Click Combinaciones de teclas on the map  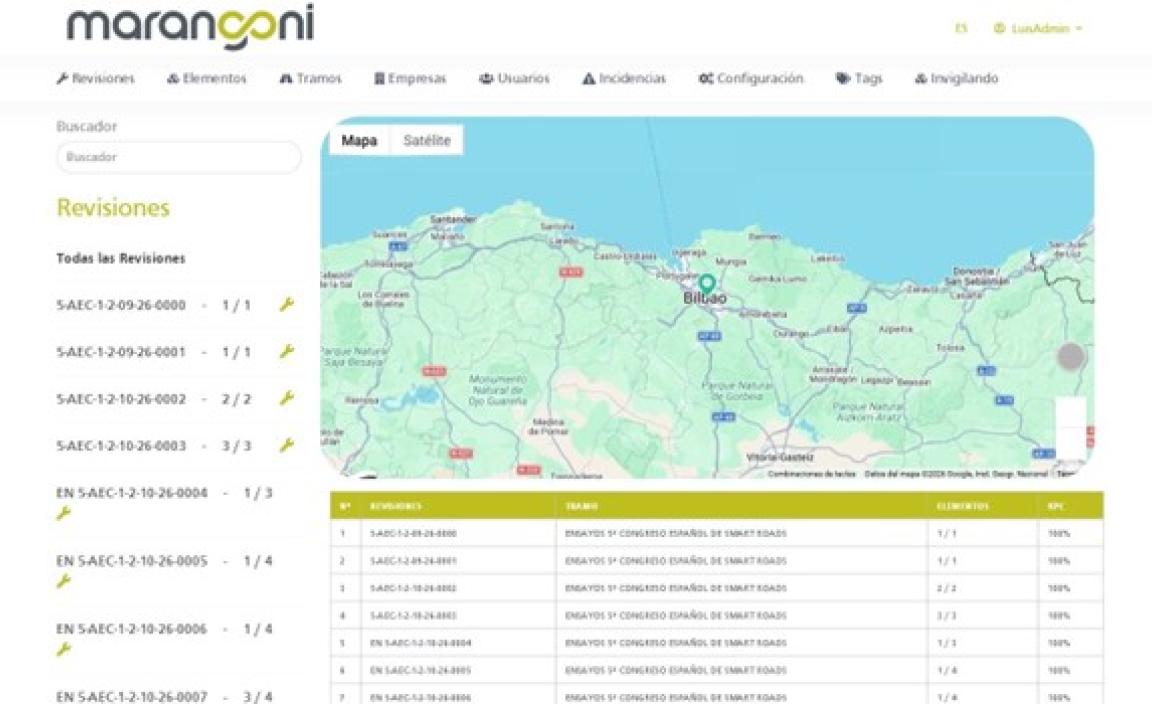[812, 474]
